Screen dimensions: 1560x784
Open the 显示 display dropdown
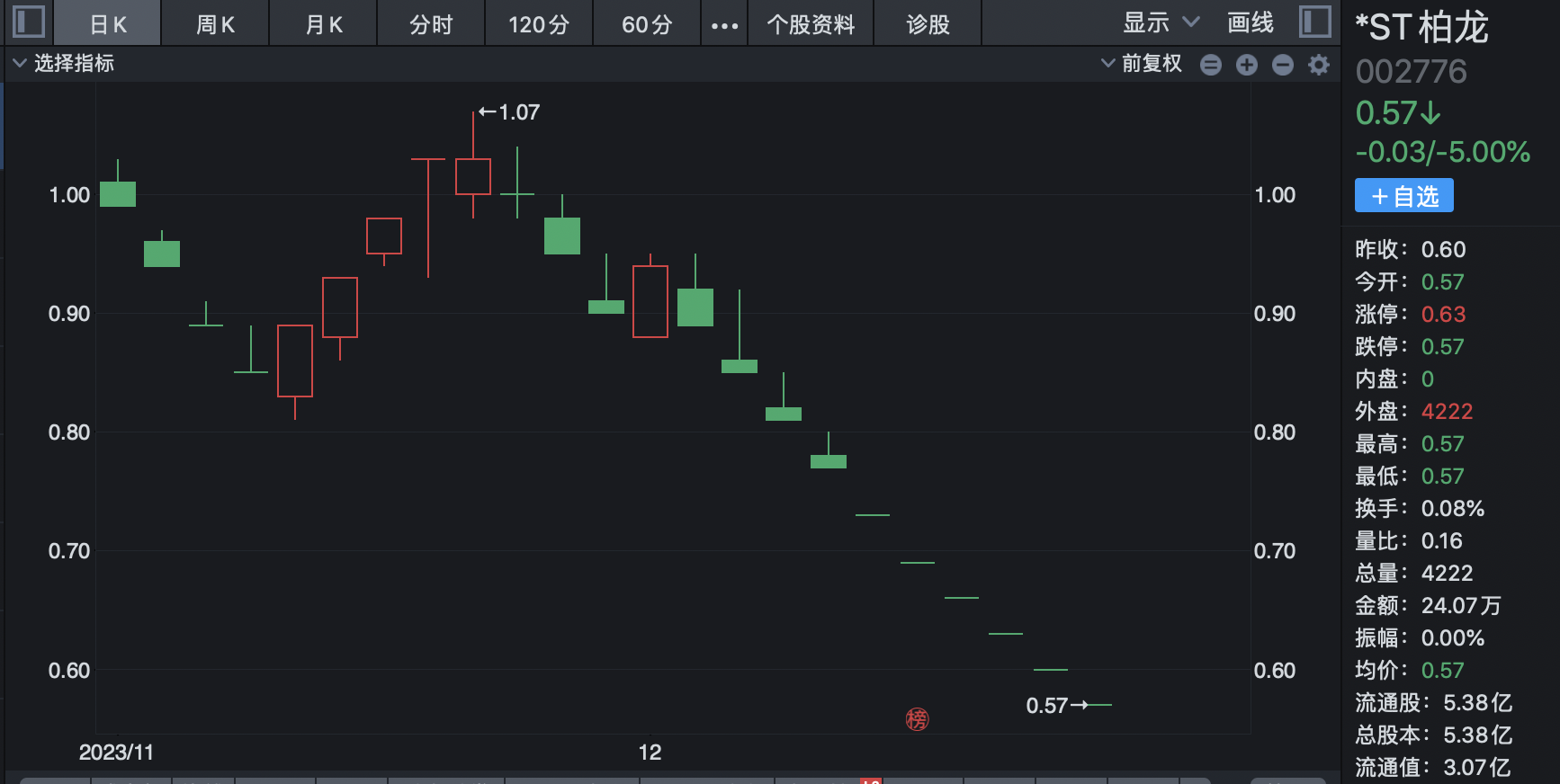click(x=1161, y=22)
